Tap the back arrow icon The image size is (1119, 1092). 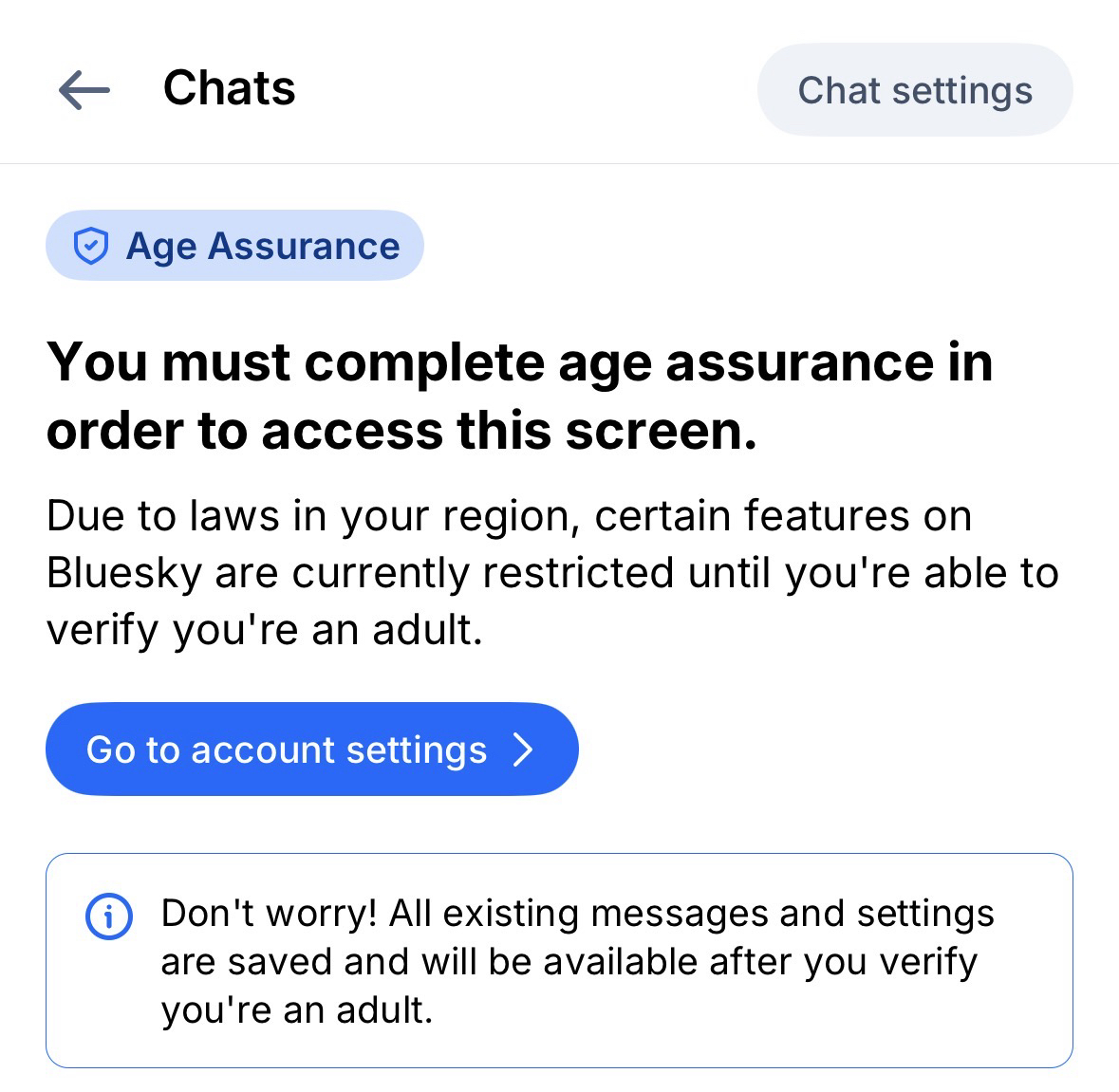click(84, 90)
